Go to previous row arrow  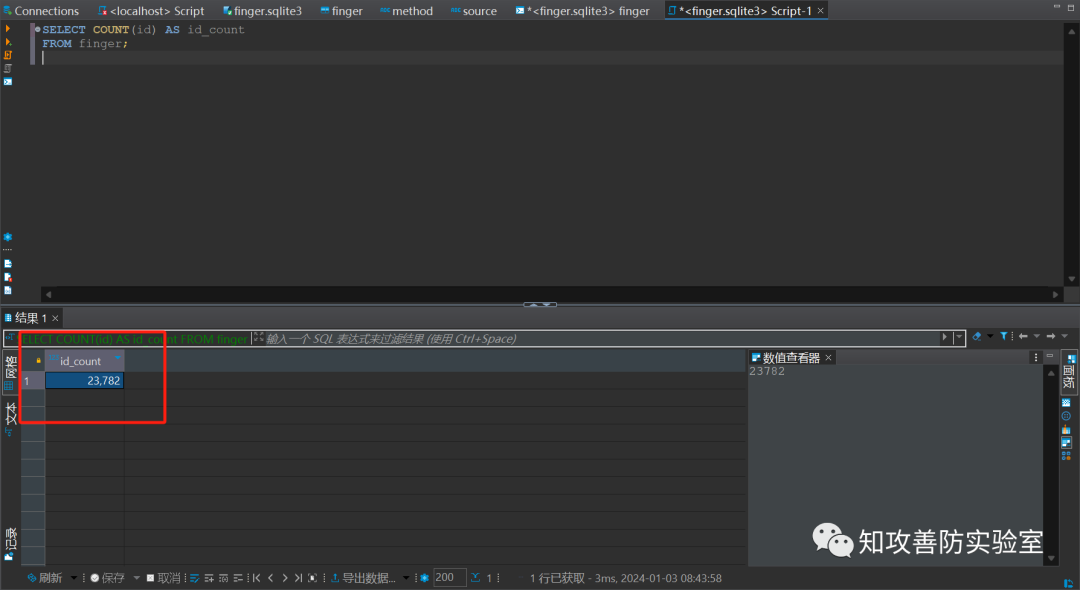click(x=271, y=578)
